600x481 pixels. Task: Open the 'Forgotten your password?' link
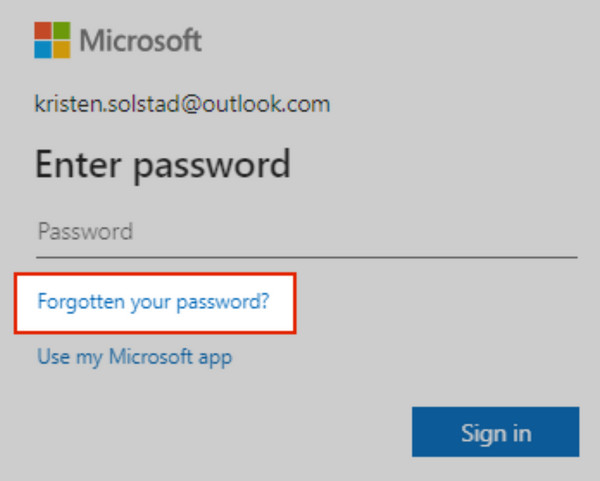(x=153, y=300)
